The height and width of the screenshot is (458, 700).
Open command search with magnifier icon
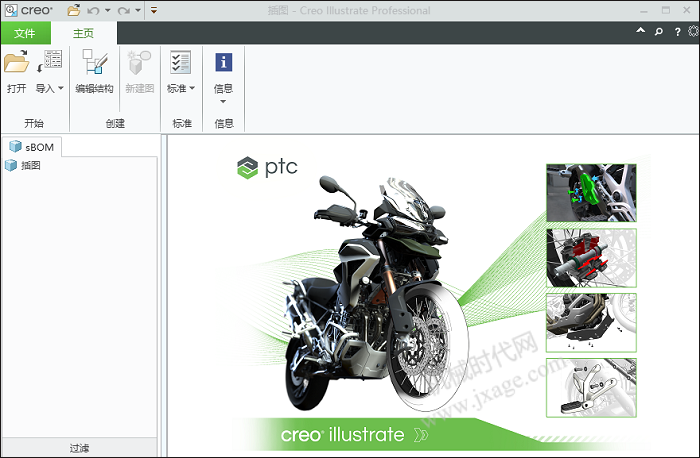(658, 31)
